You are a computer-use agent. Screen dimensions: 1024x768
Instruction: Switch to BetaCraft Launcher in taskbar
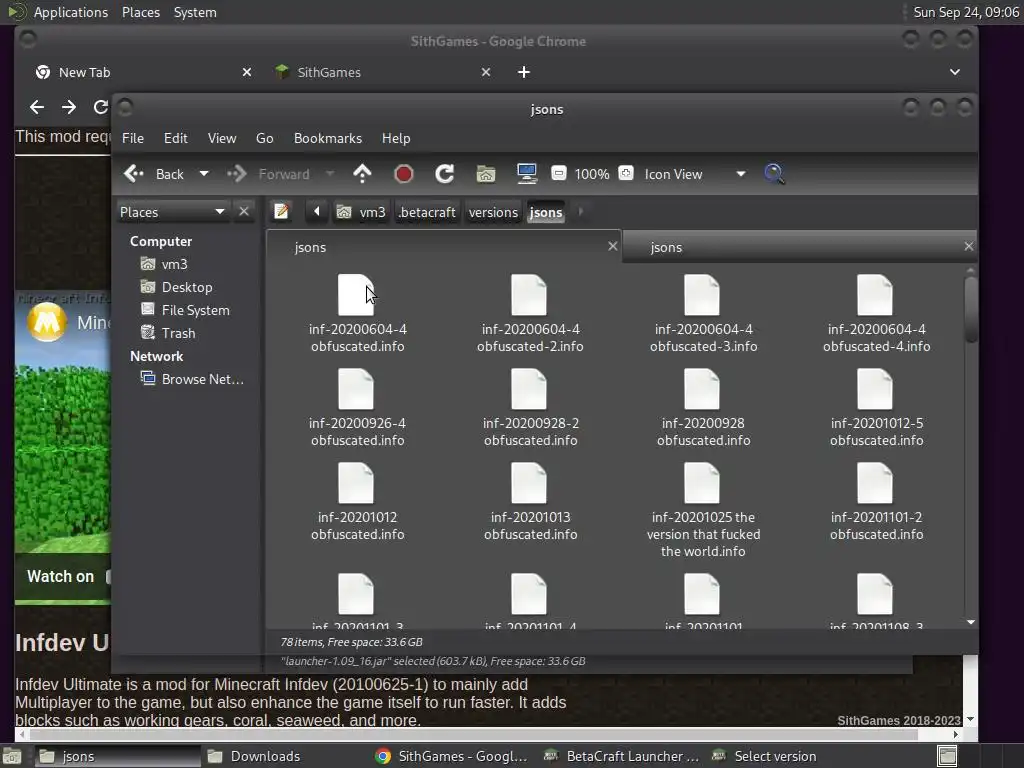coord(622,756)
